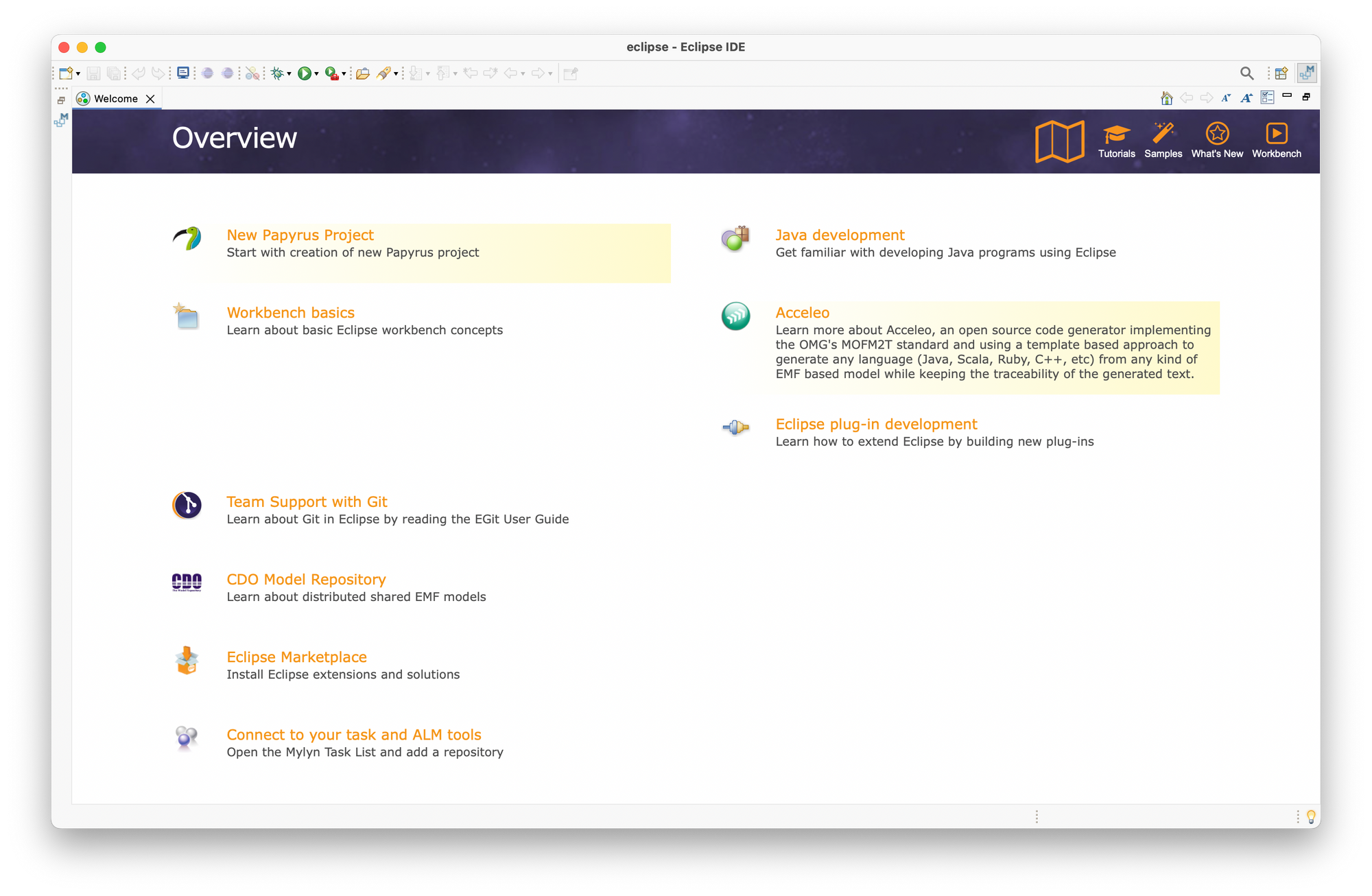Open Eclipse Marketplace link

tap(296, 657)
